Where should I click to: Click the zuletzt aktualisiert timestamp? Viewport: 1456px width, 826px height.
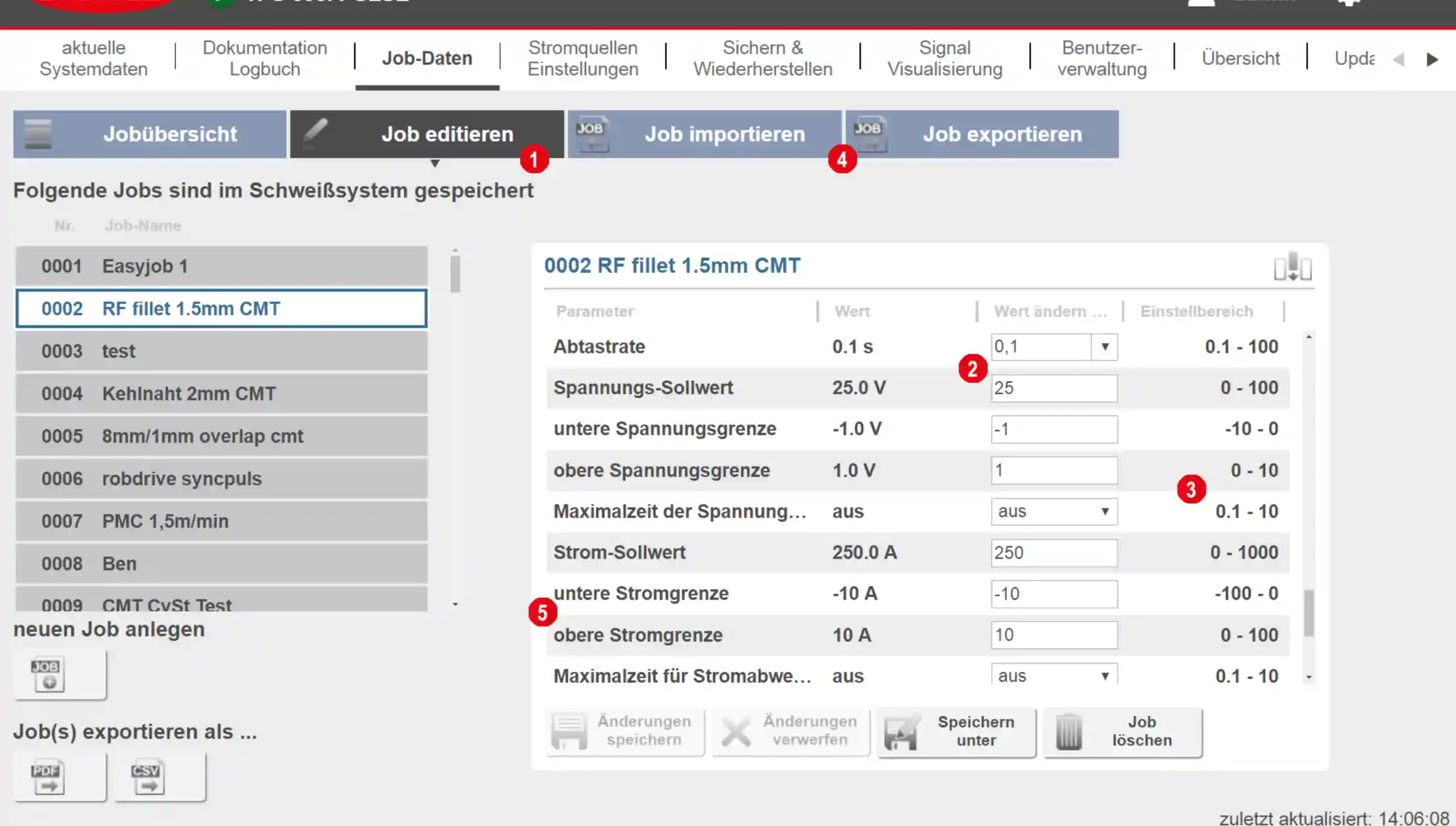(x=1334, y=818)
